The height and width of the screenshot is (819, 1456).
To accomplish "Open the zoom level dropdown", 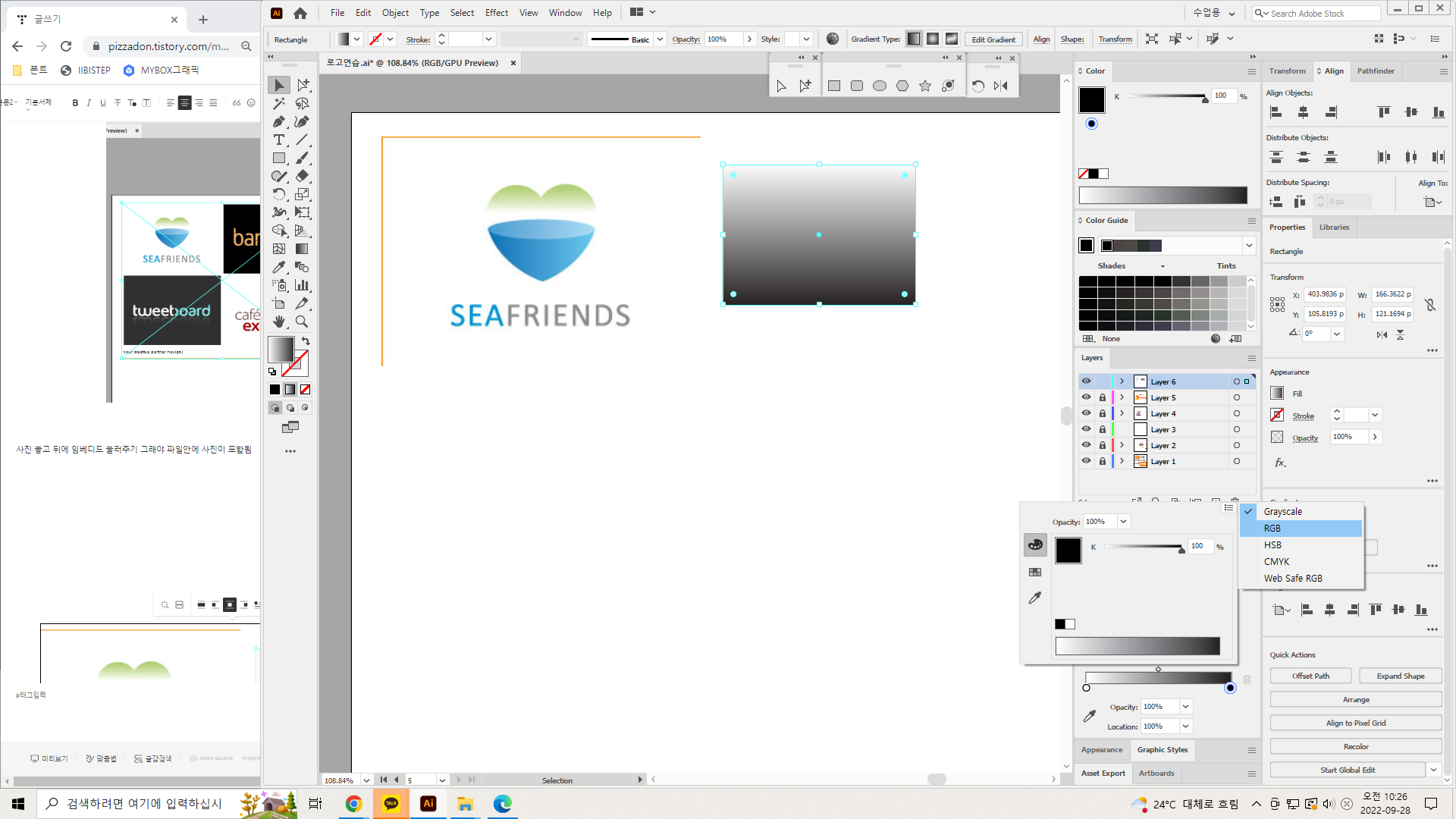I will (366, 780).
